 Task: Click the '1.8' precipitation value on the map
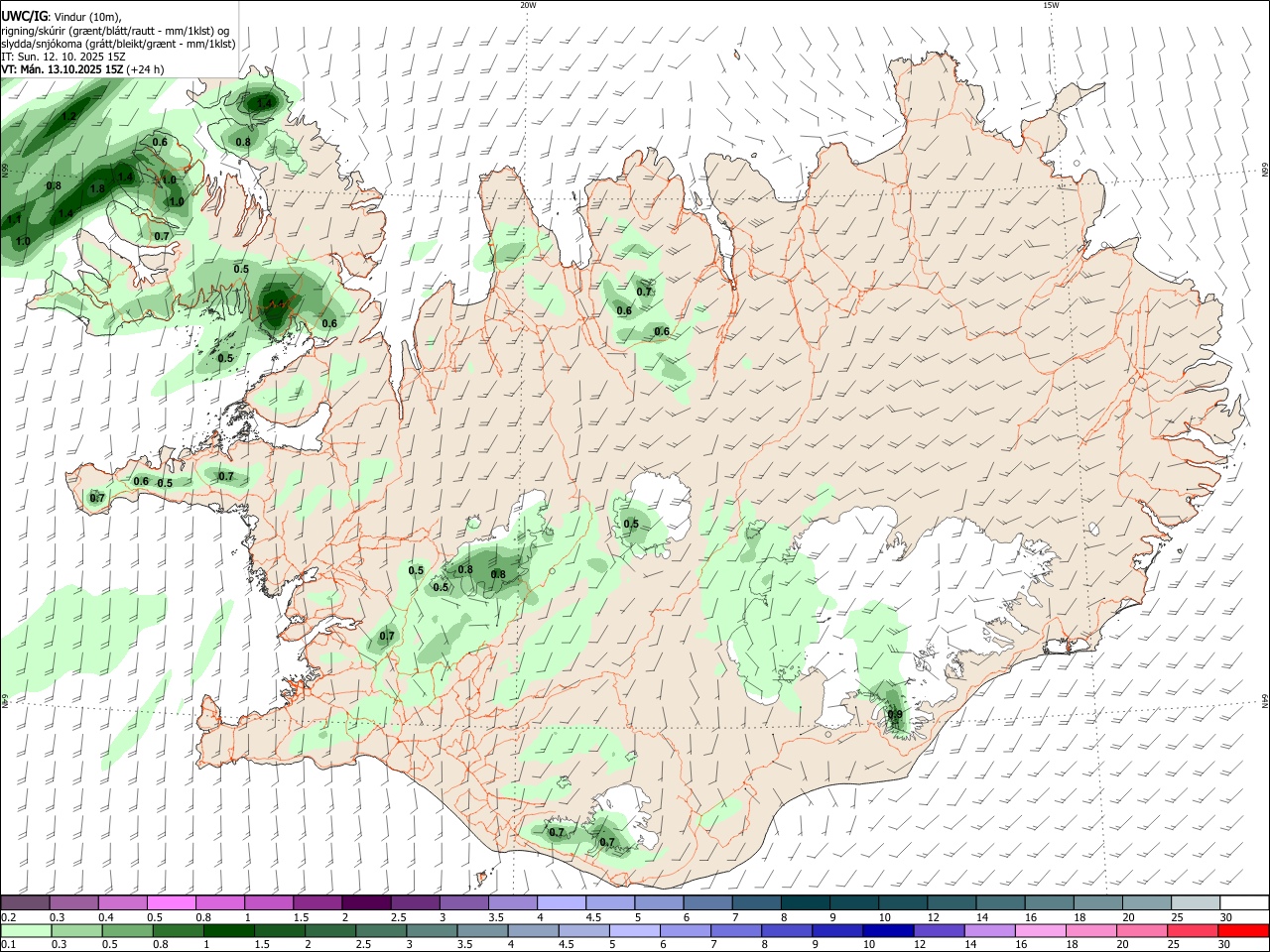97,188
